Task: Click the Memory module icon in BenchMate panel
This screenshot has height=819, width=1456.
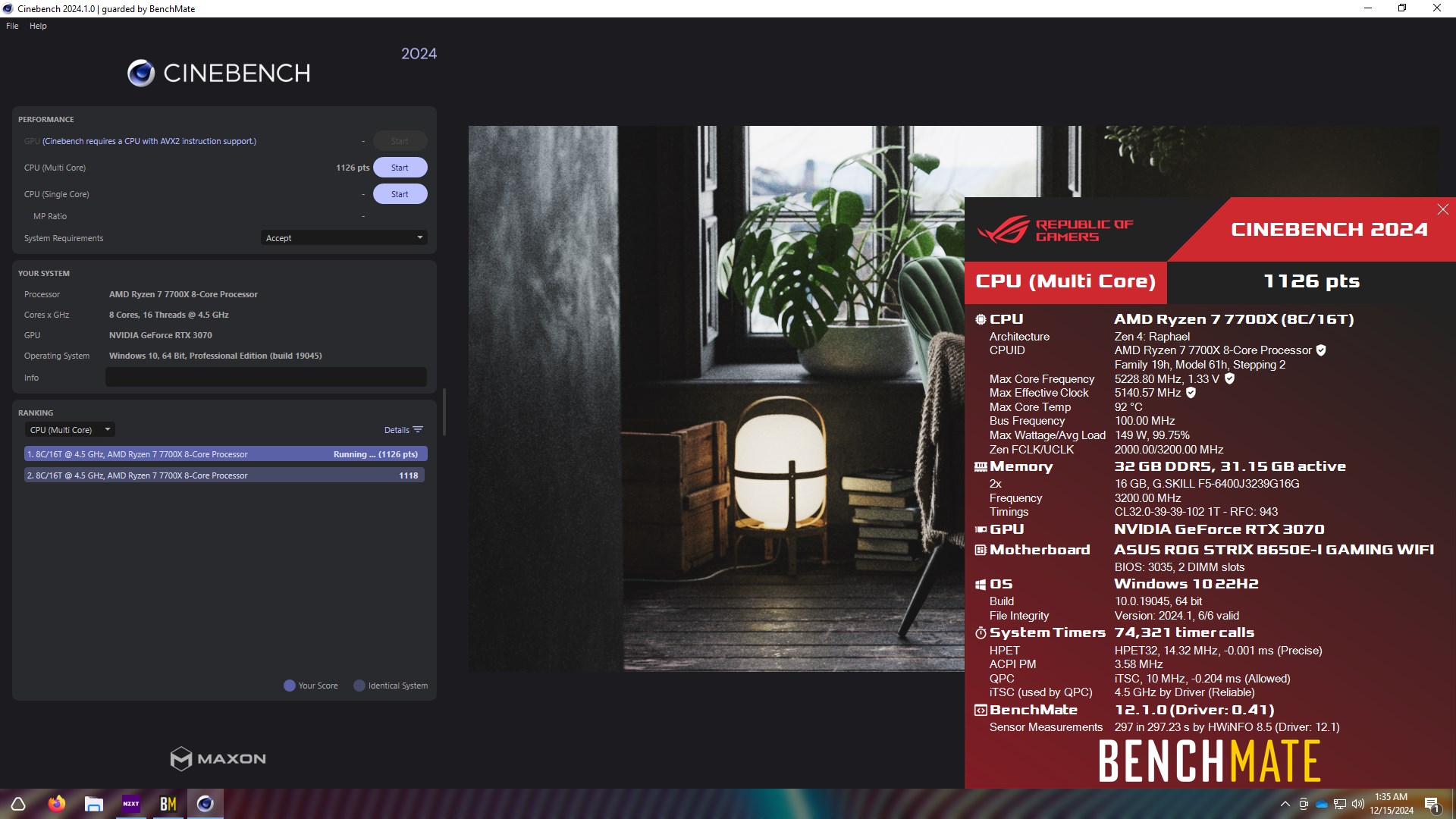Action: 981,467
